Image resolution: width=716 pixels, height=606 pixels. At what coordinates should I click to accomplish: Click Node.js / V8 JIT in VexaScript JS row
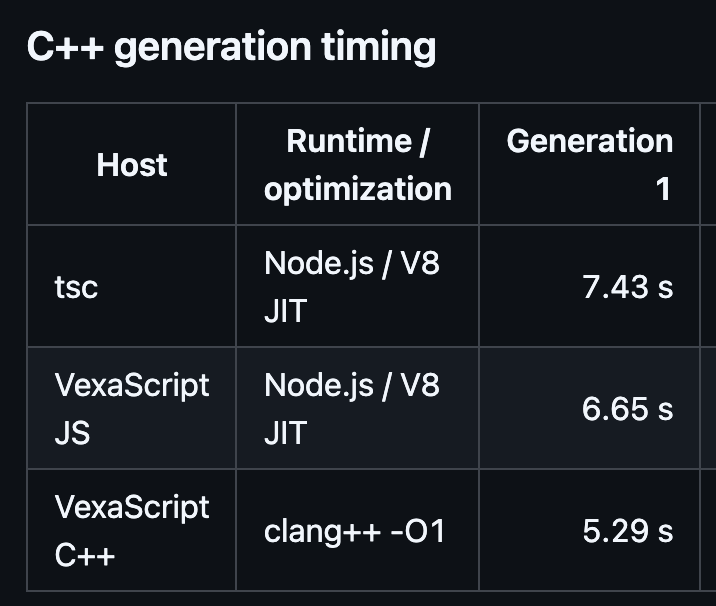[x=358, y=408]
